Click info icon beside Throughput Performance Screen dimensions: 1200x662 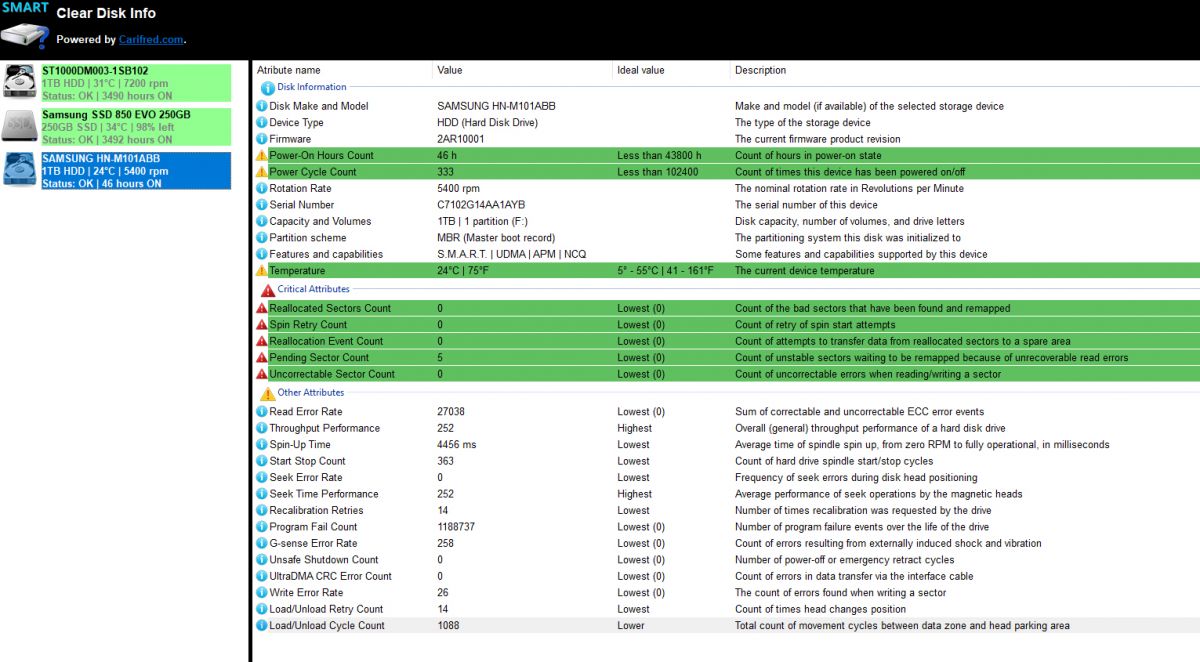(262, 428)
